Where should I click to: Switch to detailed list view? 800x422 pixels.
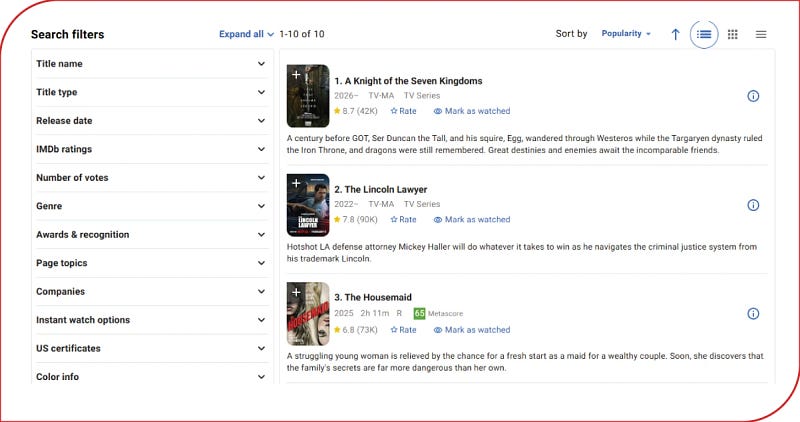click(x=704, y=34)
